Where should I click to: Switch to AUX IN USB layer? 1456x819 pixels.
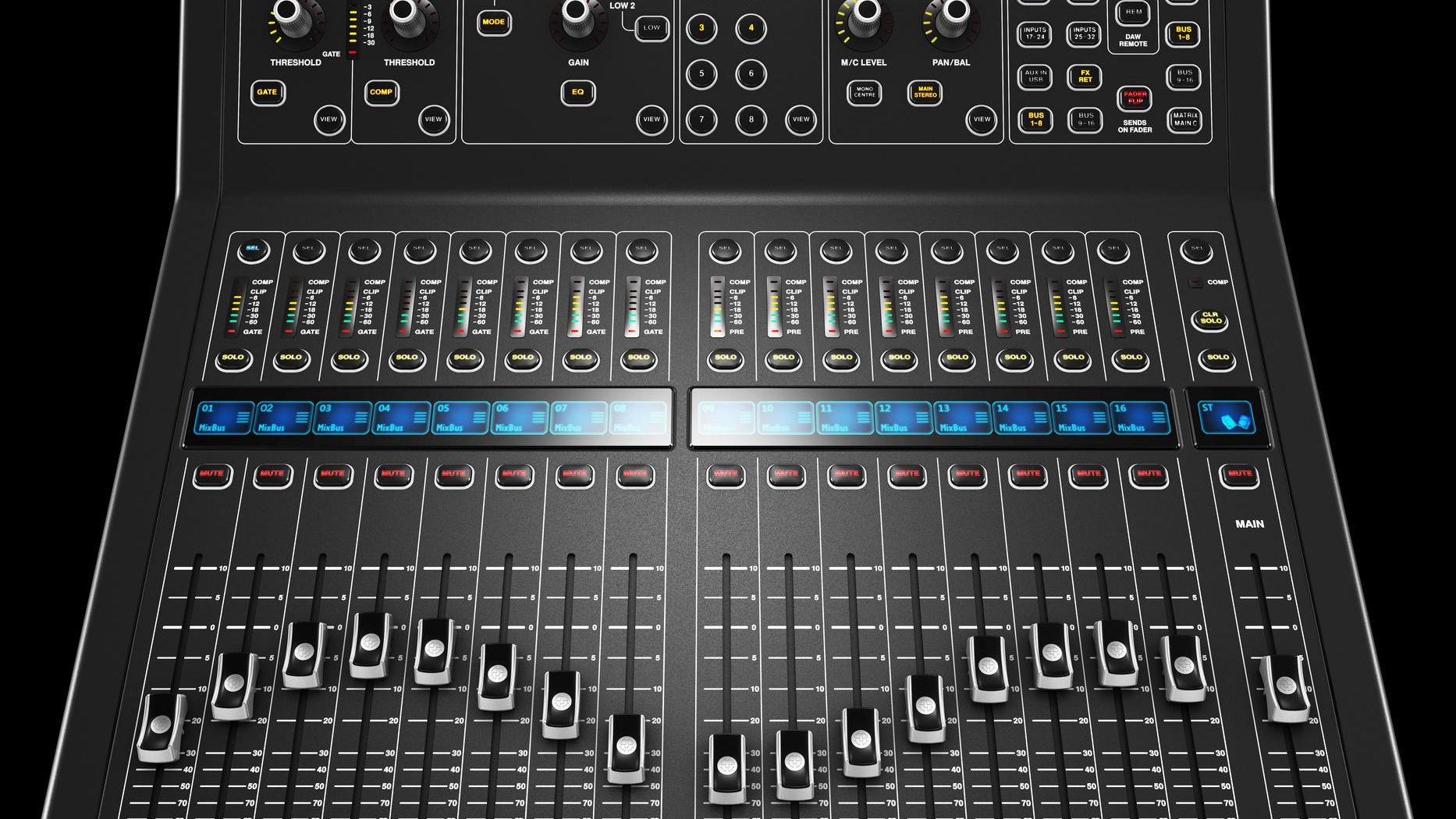1035,77
